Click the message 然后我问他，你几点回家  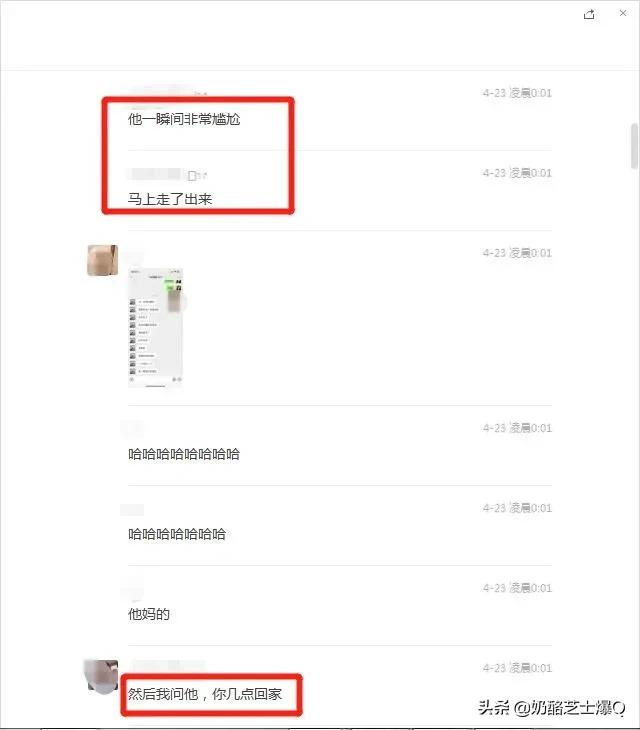pos(205,694)
